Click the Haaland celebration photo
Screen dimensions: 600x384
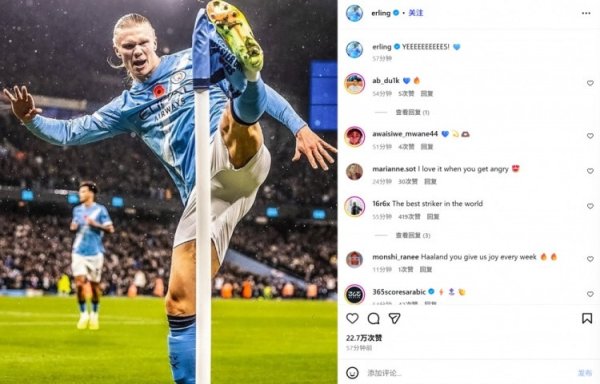coord(168,192)
